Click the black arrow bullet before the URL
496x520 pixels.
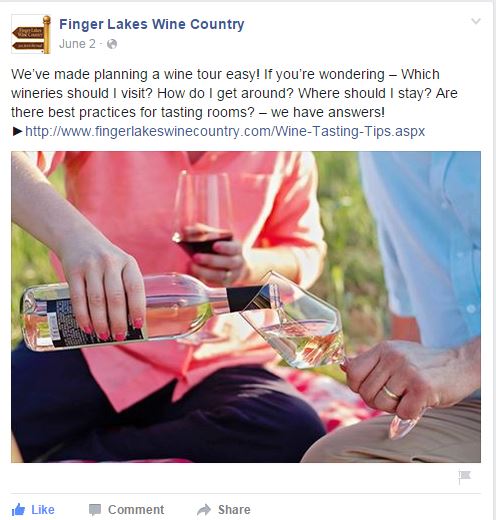point(17,131)
